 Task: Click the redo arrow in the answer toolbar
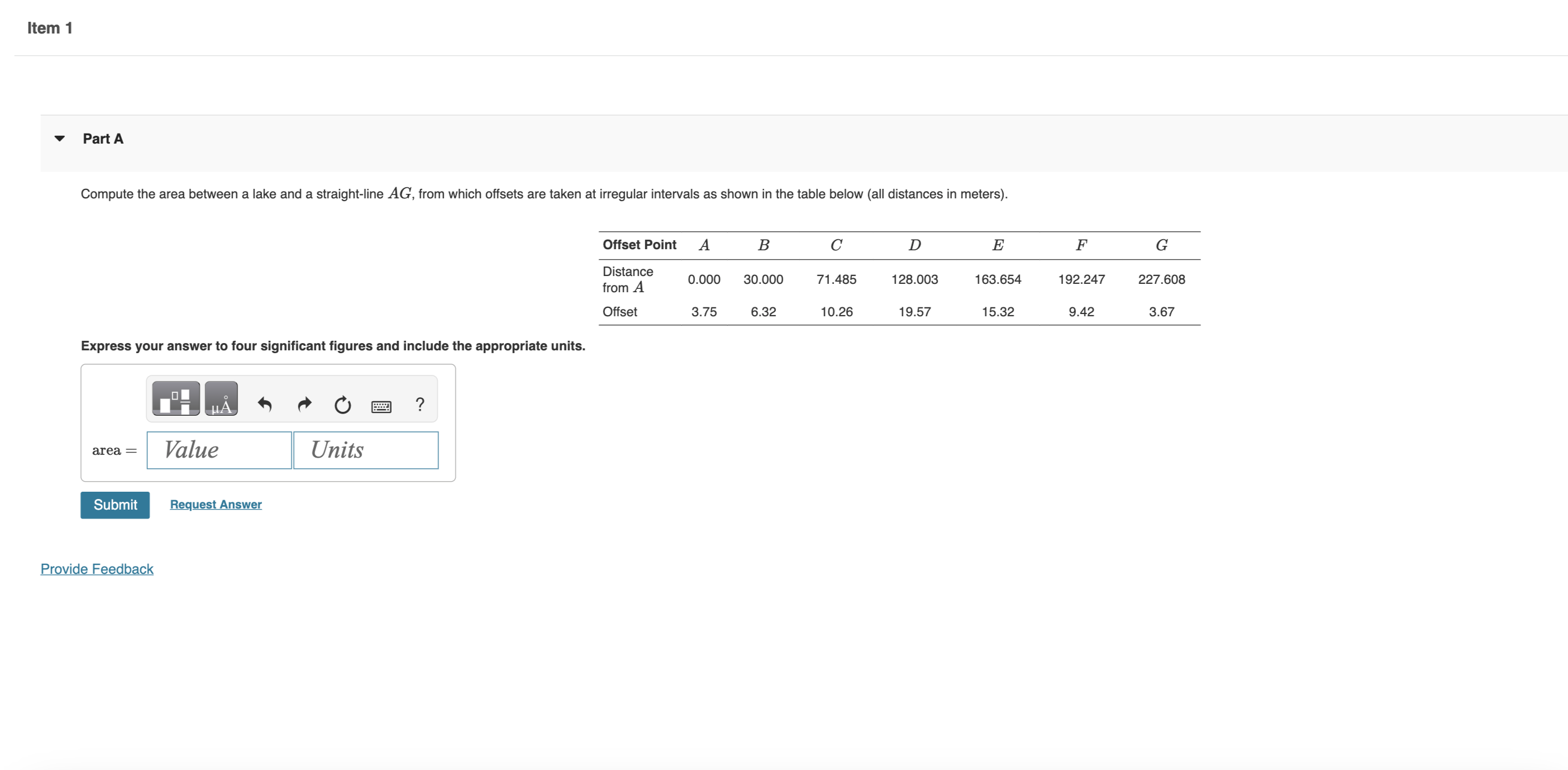[304, 404]
